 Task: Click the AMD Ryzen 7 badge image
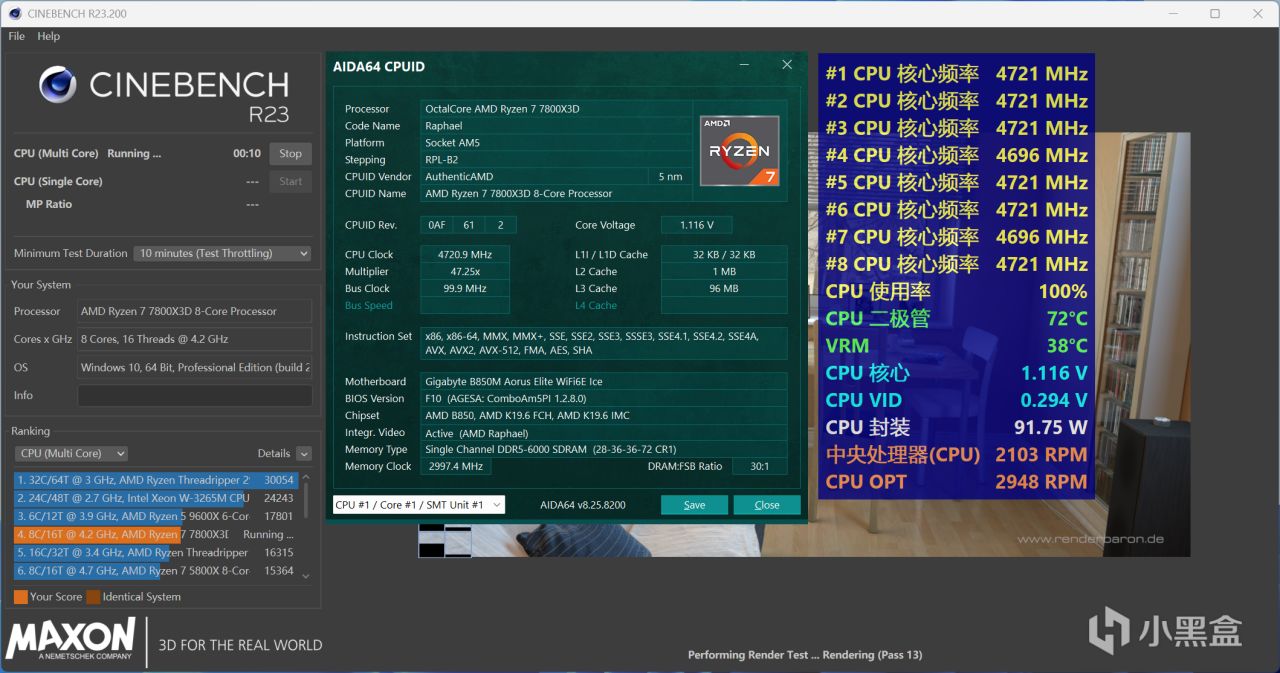(740, 150)
